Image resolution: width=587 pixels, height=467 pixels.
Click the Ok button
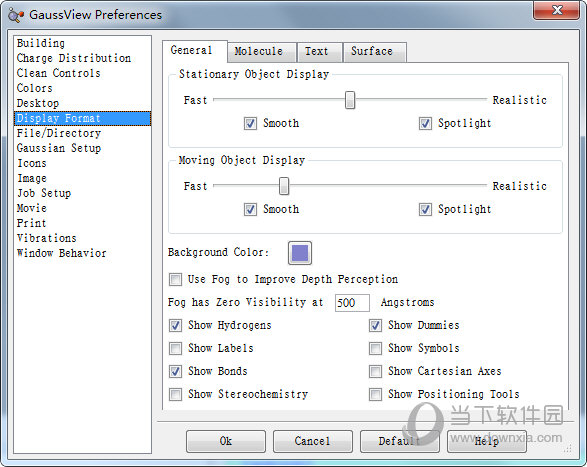tap(226, 441)
